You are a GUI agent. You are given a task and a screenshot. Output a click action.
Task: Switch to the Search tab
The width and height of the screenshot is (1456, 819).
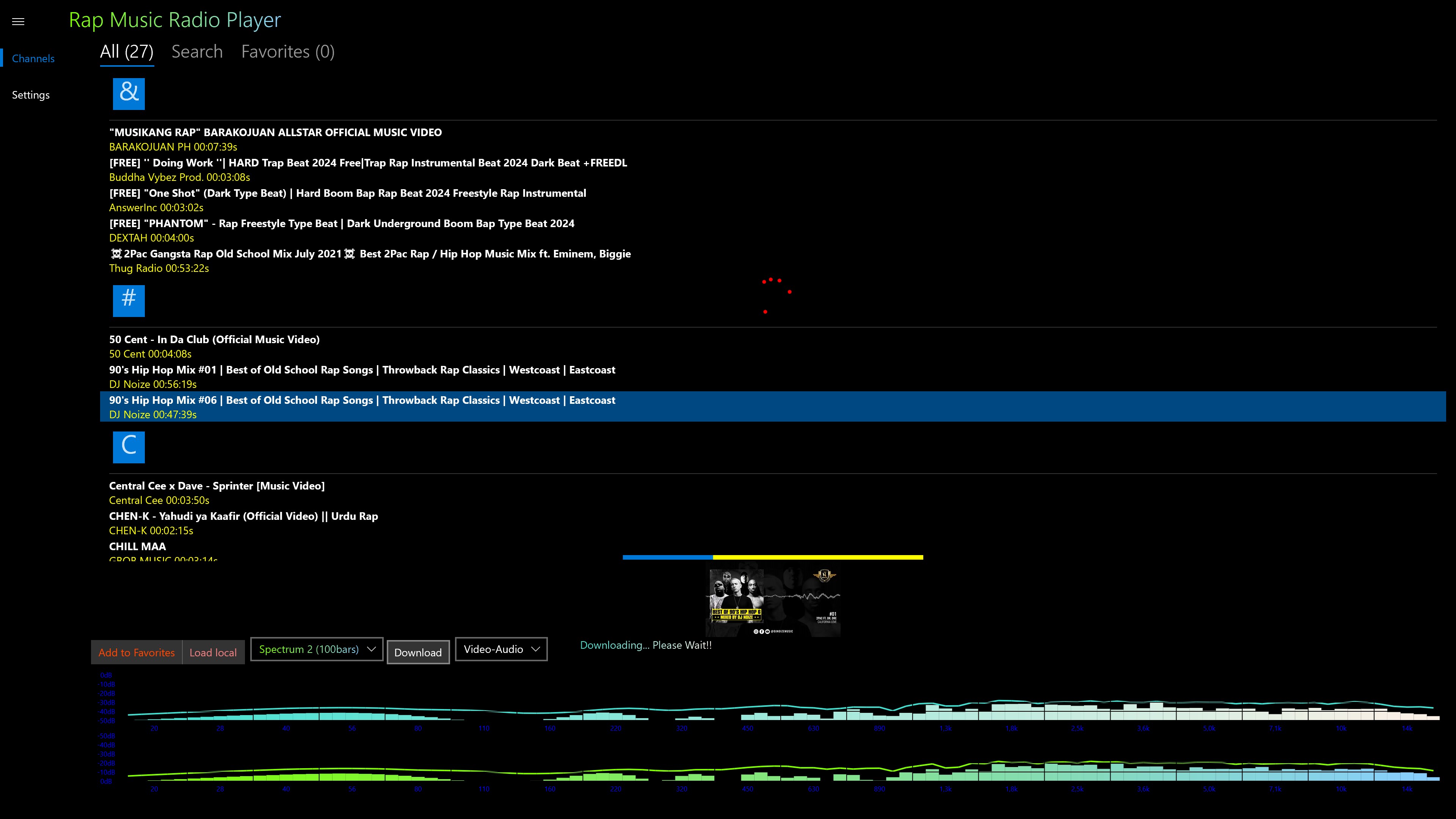[197, 52]
